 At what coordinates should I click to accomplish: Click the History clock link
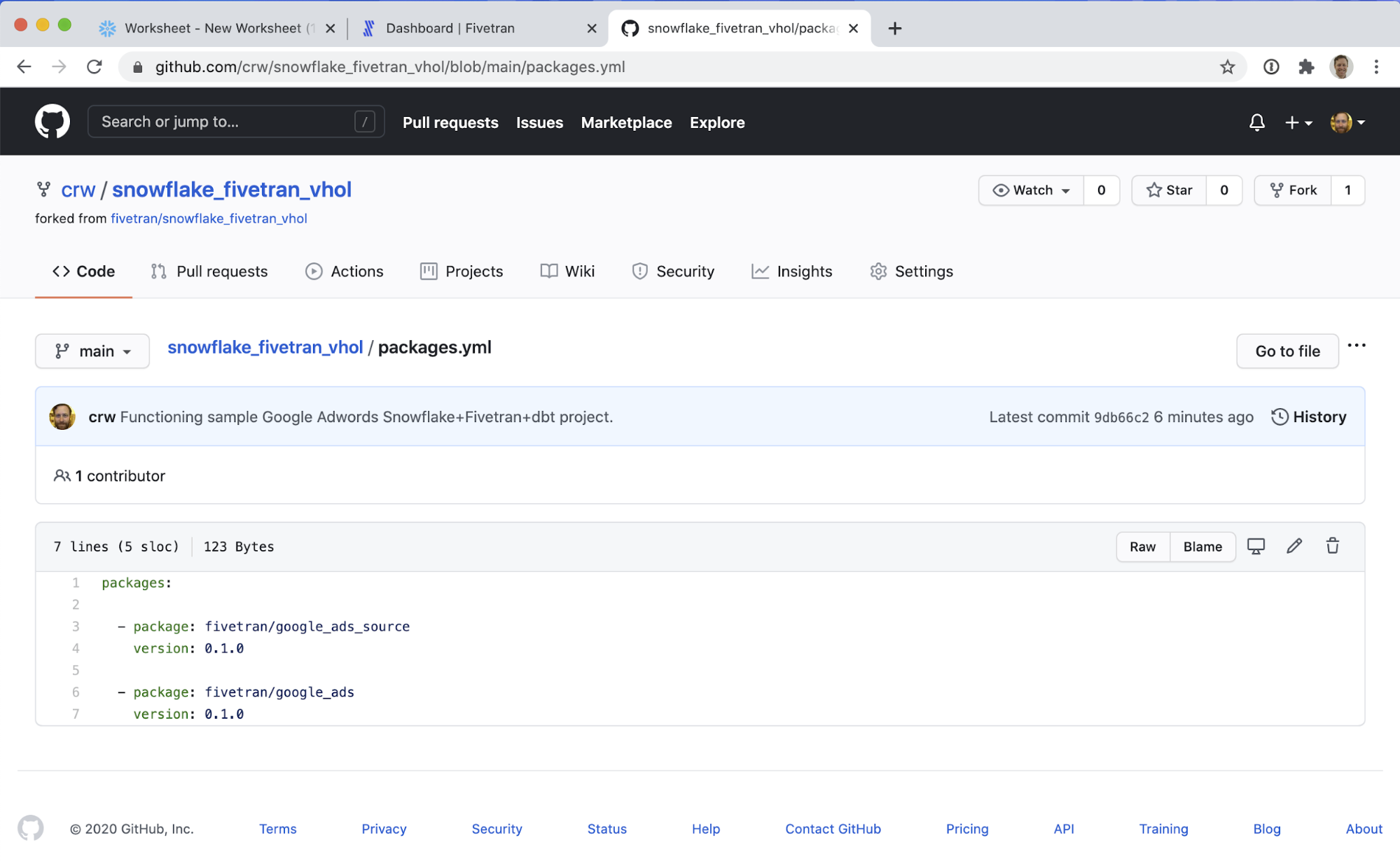(x=1309, y=417)
